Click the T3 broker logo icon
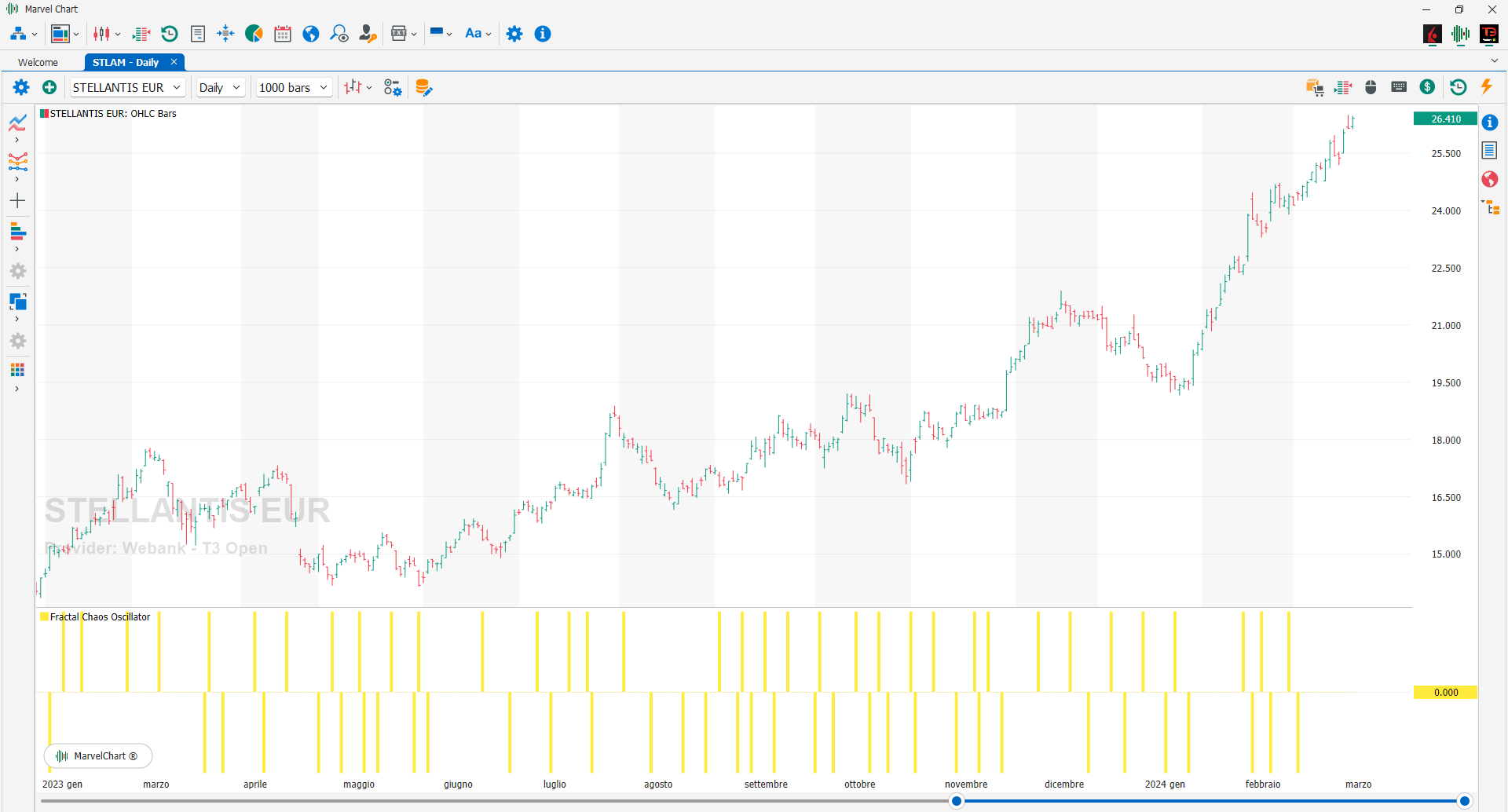The width and height of the screenshot is (1508, 812). pos(1489,34)
